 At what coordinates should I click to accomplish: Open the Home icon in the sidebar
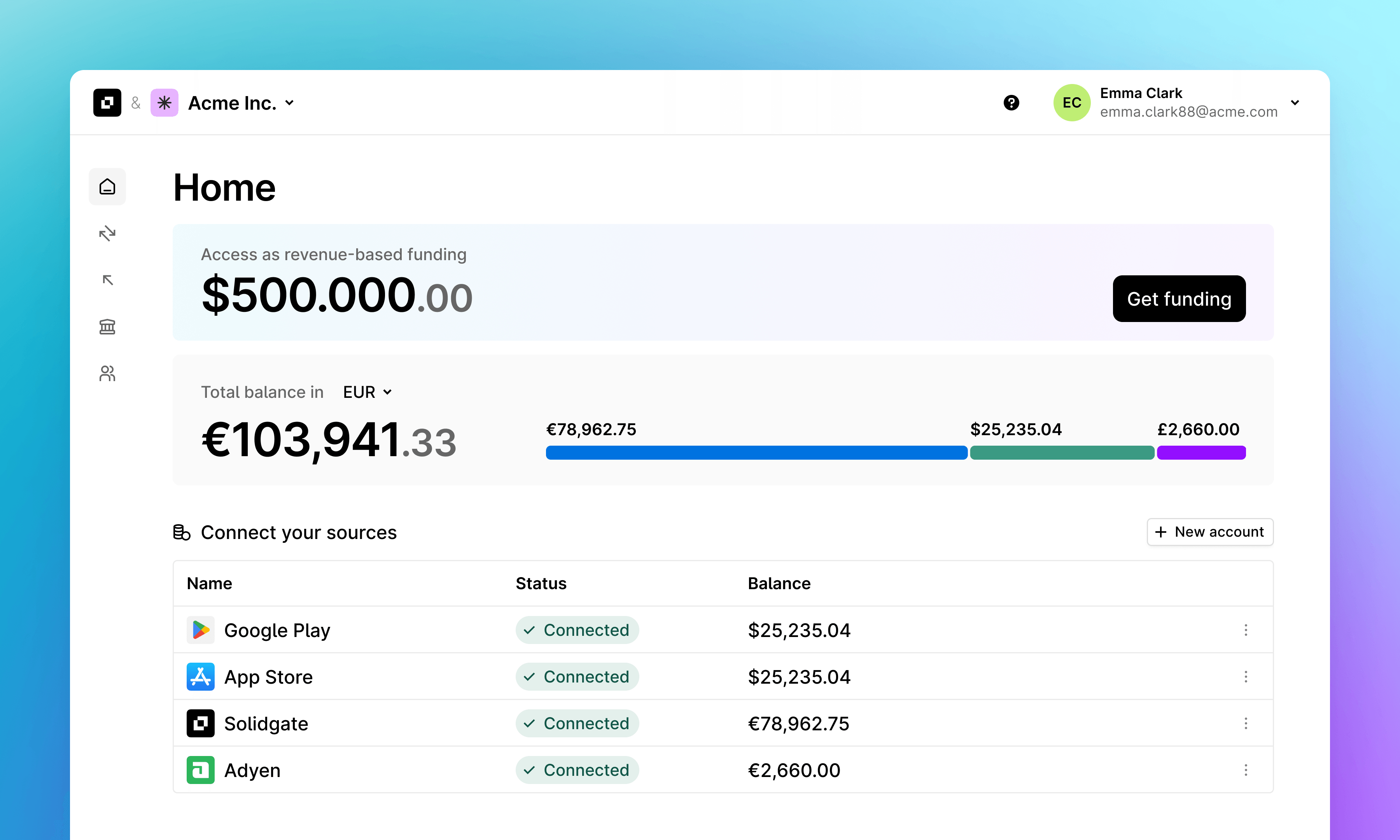[107, 187]
